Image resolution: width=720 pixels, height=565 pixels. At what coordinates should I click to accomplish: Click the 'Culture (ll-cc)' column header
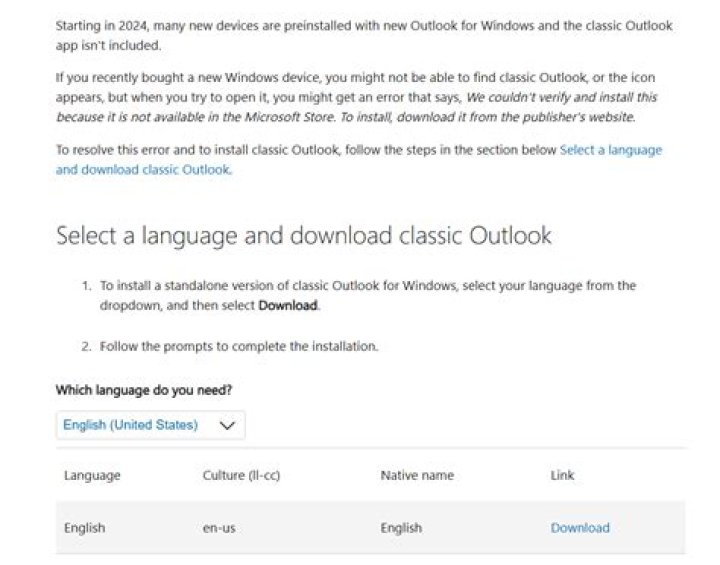[x=241, y=475]
